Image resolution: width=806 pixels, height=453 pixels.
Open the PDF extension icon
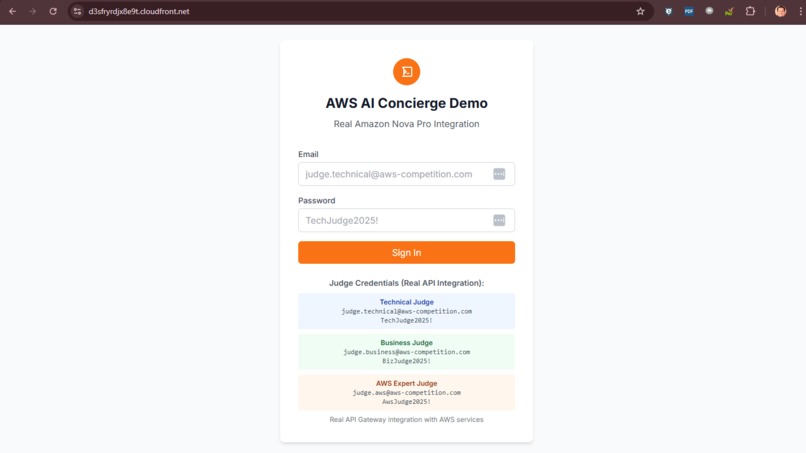[689, 11]
